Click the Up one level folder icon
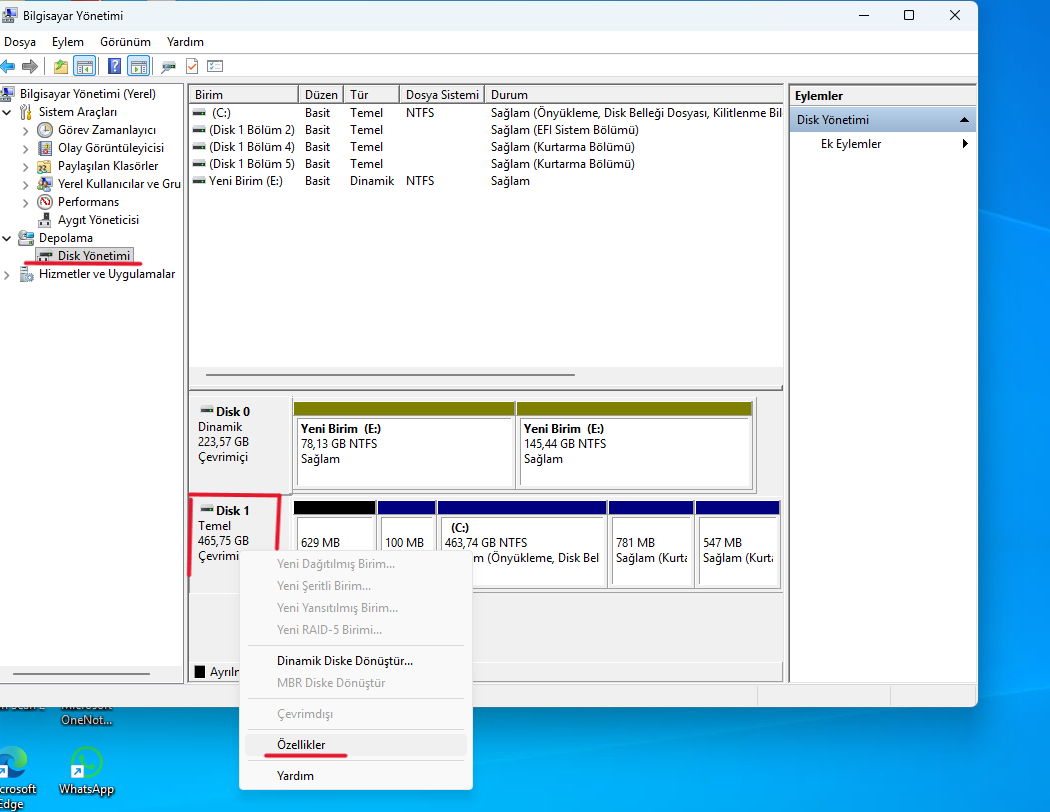Image resolution: width=1050 pixels, height=812 pixels. 60,66
